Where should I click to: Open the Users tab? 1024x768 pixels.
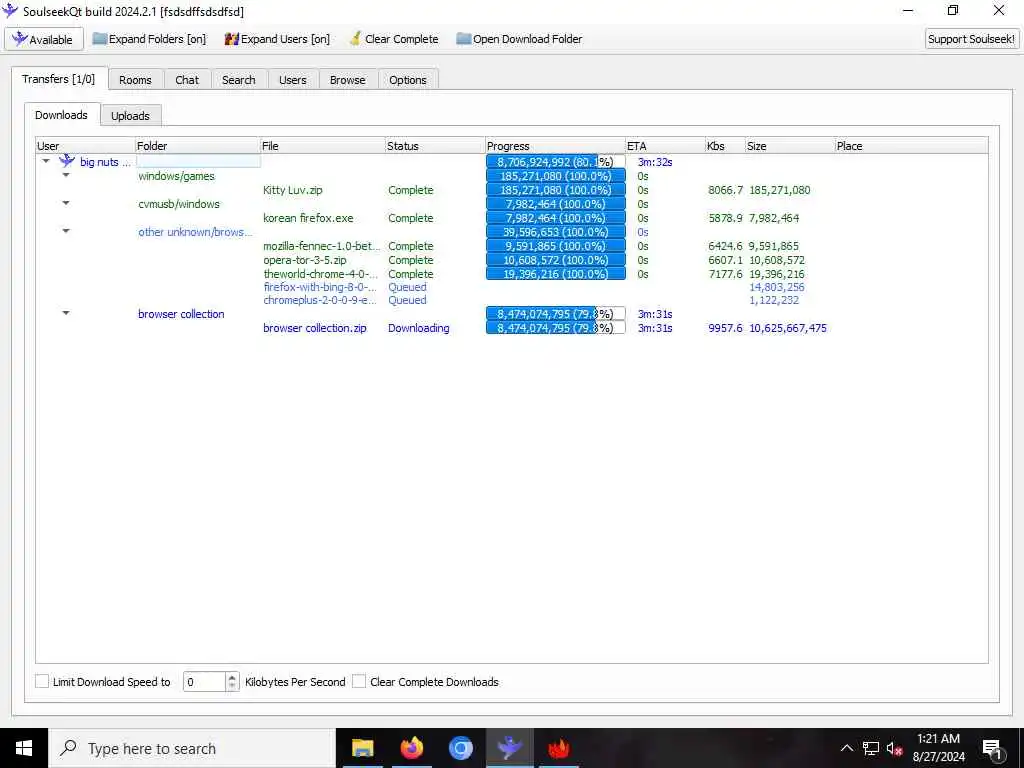(293, 80)
